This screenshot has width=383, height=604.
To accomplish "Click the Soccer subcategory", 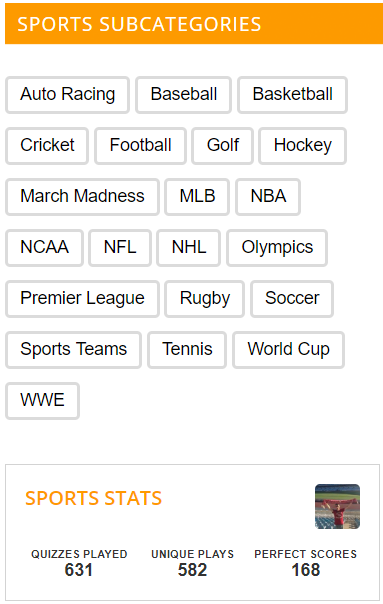I will click(292, 299).
